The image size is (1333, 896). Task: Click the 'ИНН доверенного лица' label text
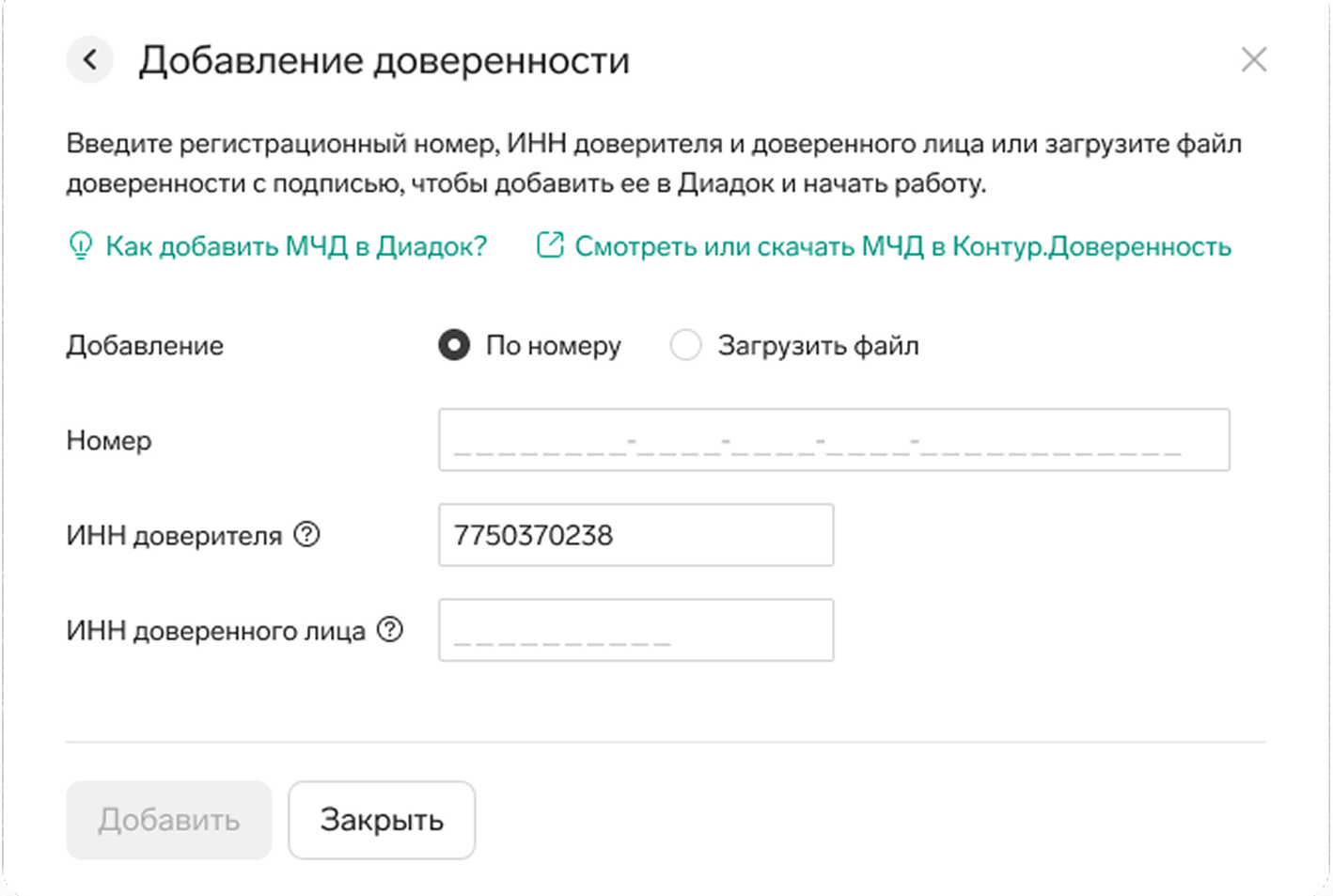coord(215,631)
